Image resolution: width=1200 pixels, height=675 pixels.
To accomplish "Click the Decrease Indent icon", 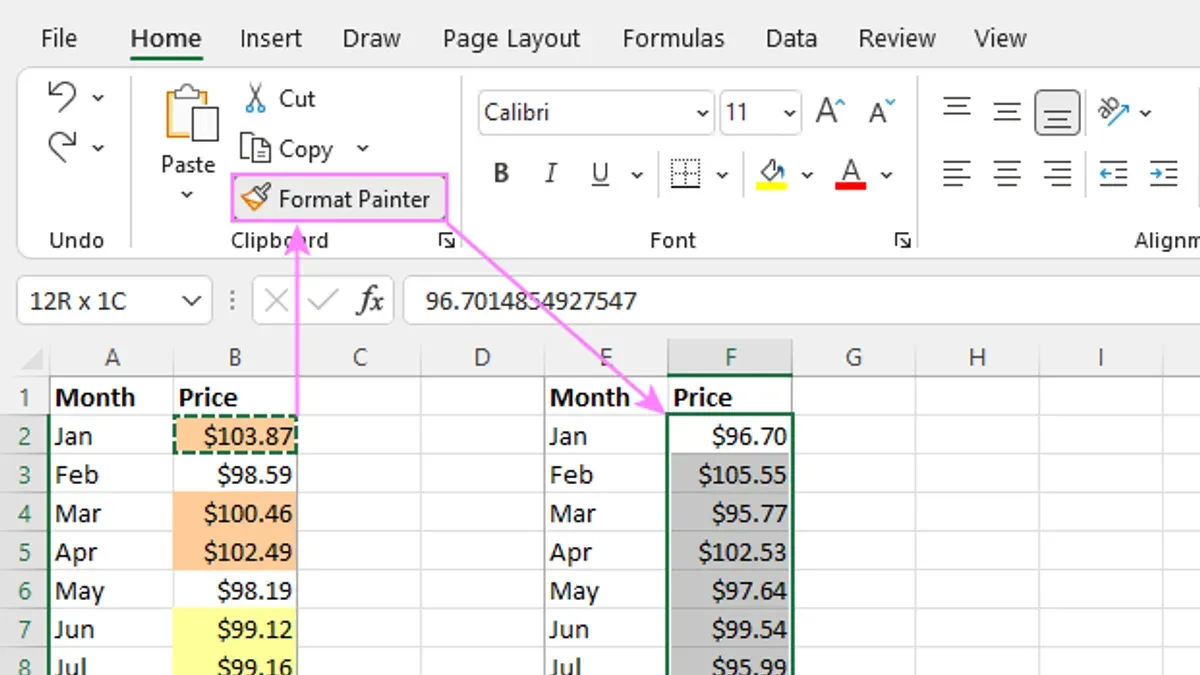I will coord(1113,174).
